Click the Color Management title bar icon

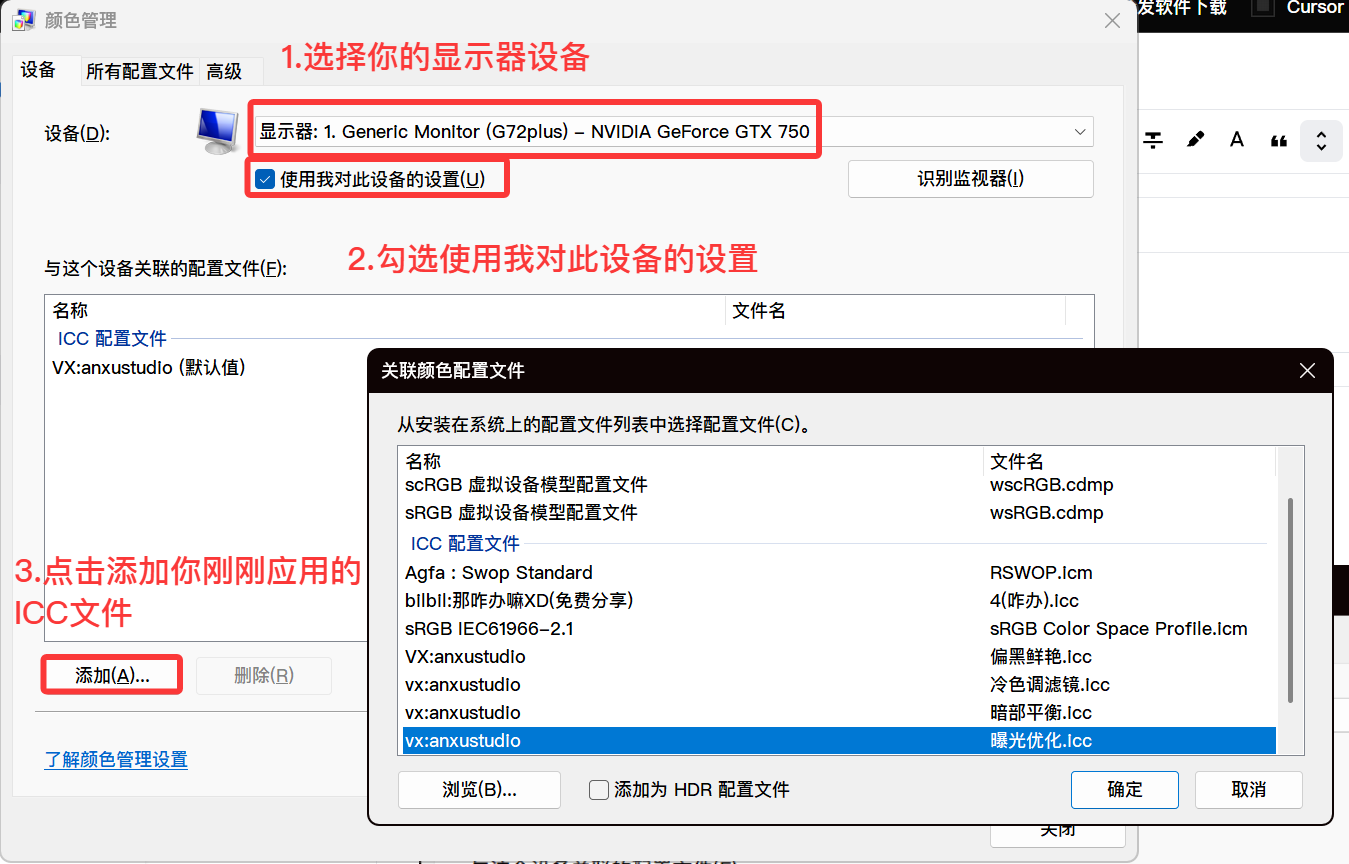click(x=24, y=20)
